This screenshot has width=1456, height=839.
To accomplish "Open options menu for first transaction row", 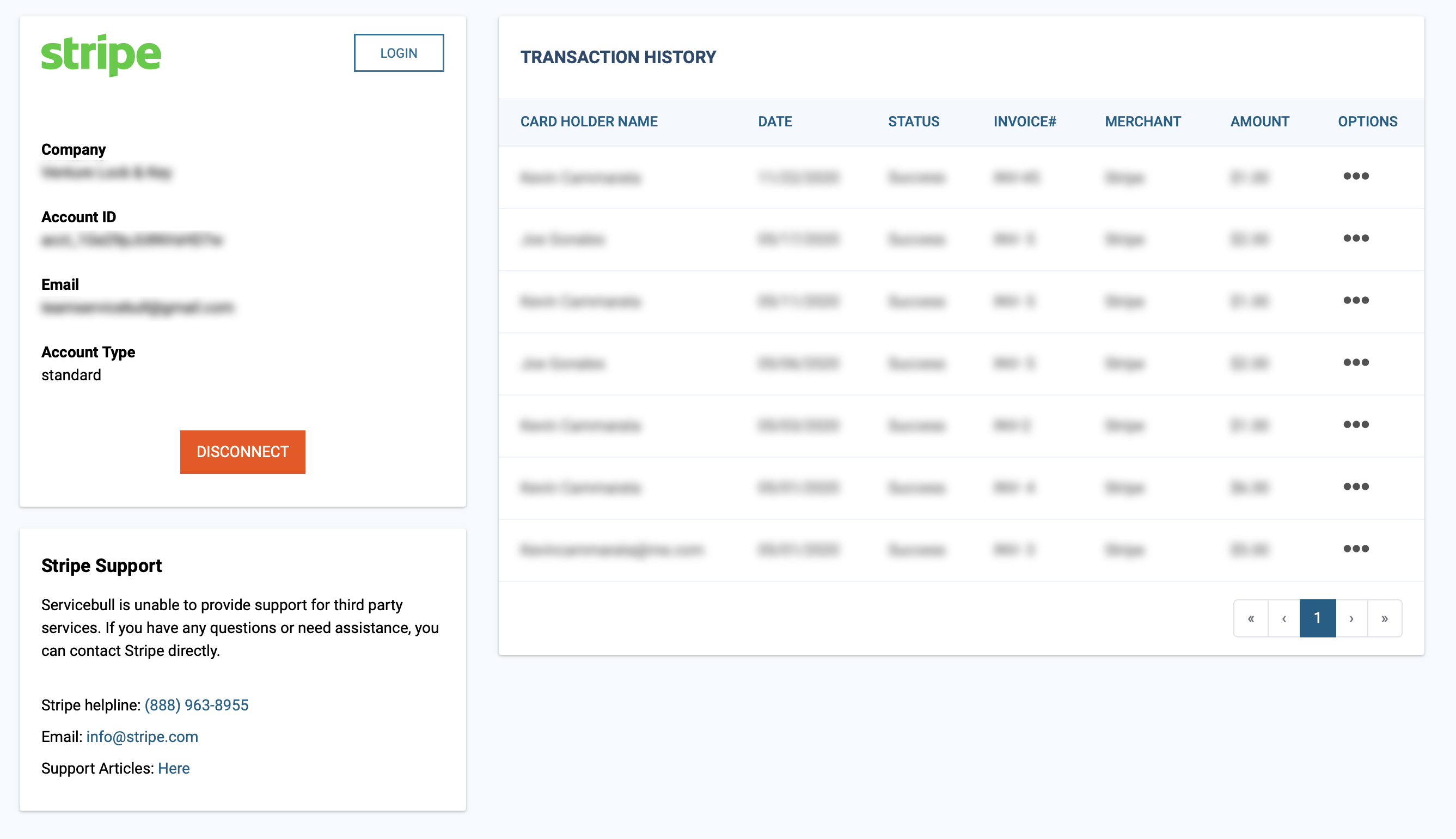I will click(1356, 176).
